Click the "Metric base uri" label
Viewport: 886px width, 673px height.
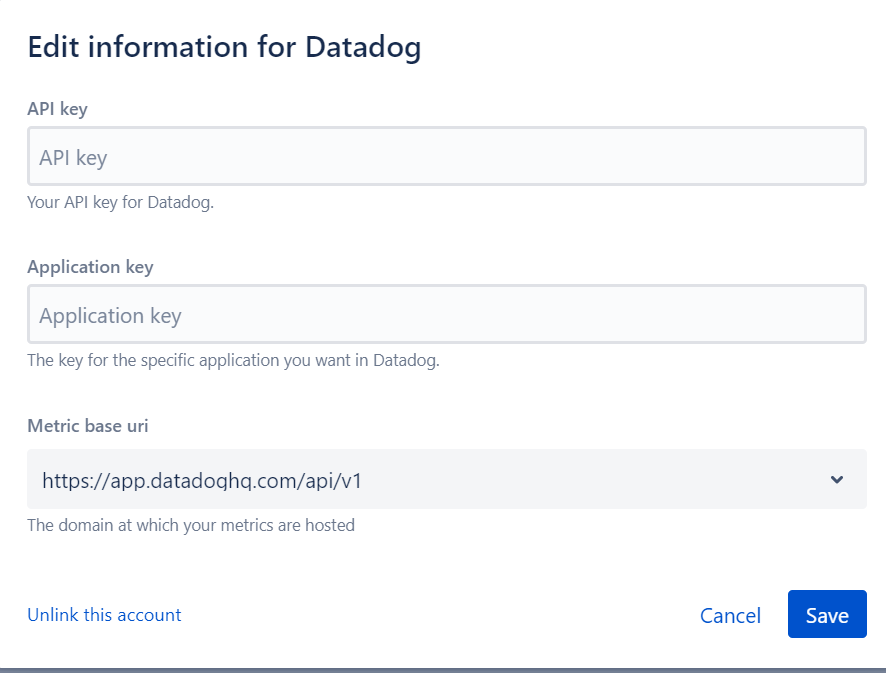(88, 425)
